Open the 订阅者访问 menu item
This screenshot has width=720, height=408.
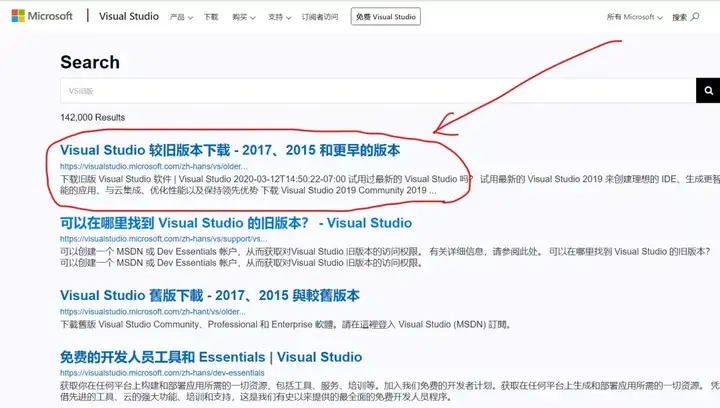(x=320, y=17)
